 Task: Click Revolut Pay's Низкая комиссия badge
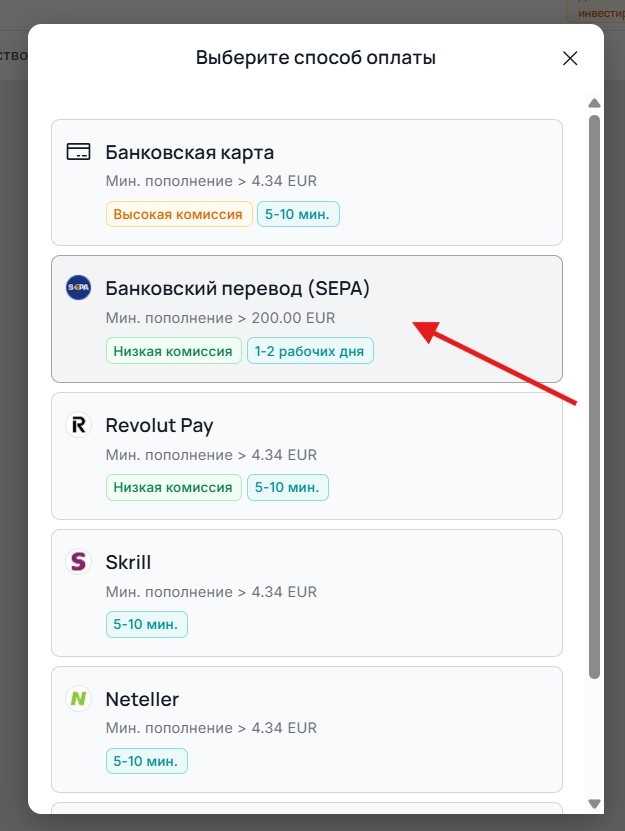coord(173,488)
